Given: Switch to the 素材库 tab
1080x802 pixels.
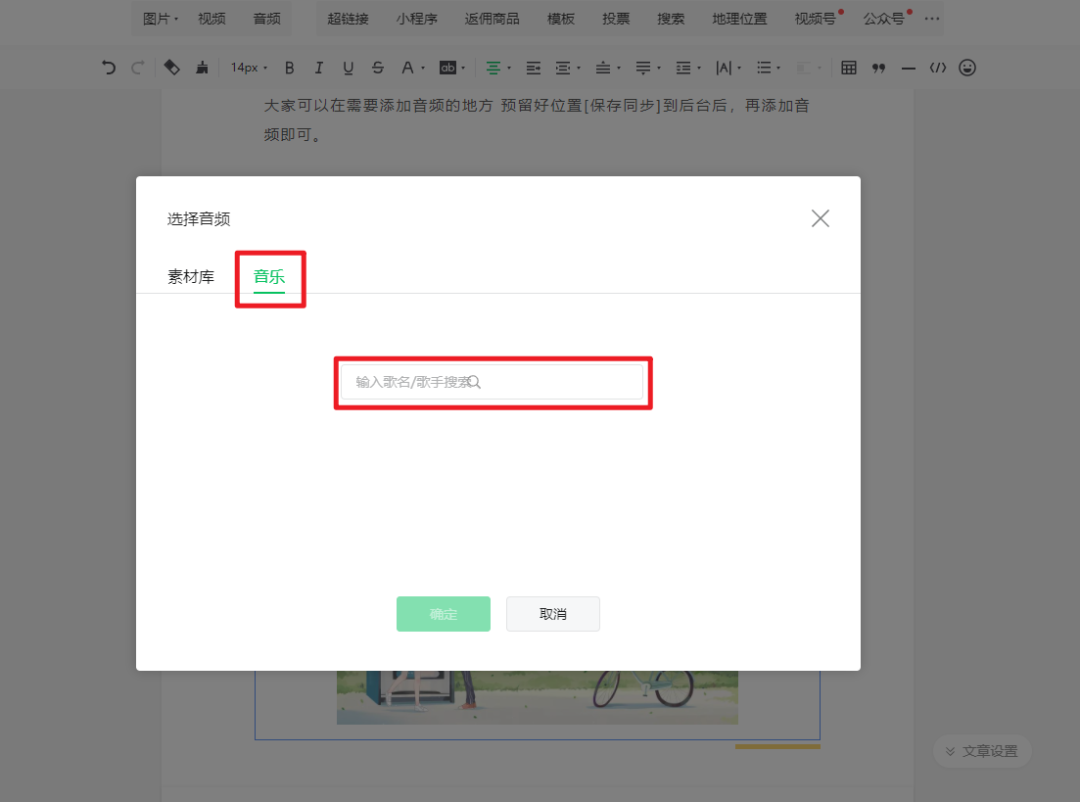Looking at the screenshot, I should pos(191,276).
